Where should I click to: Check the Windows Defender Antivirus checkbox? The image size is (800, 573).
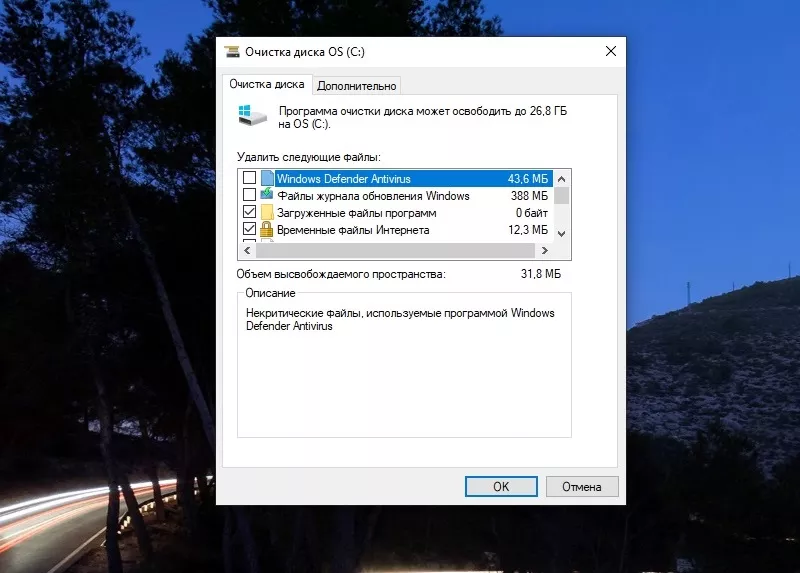pos(249,178)
